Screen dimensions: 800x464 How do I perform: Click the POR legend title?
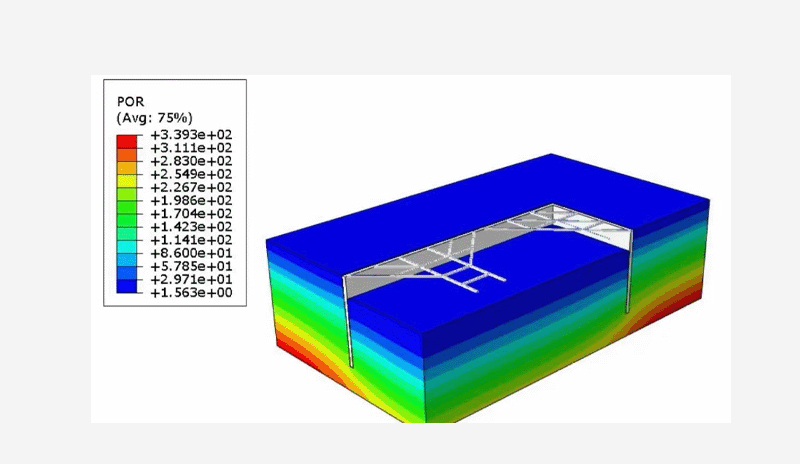[x=131, y=101]
